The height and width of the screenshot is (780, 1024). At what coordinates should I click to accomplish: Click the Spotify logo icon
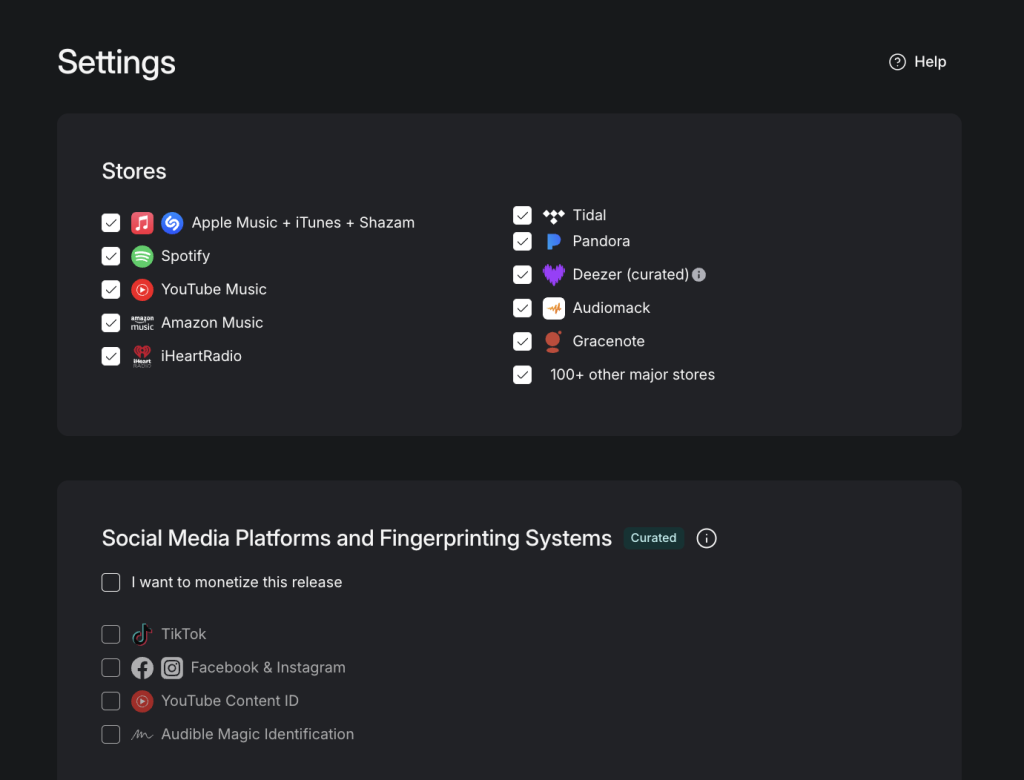tap(142, 256)
